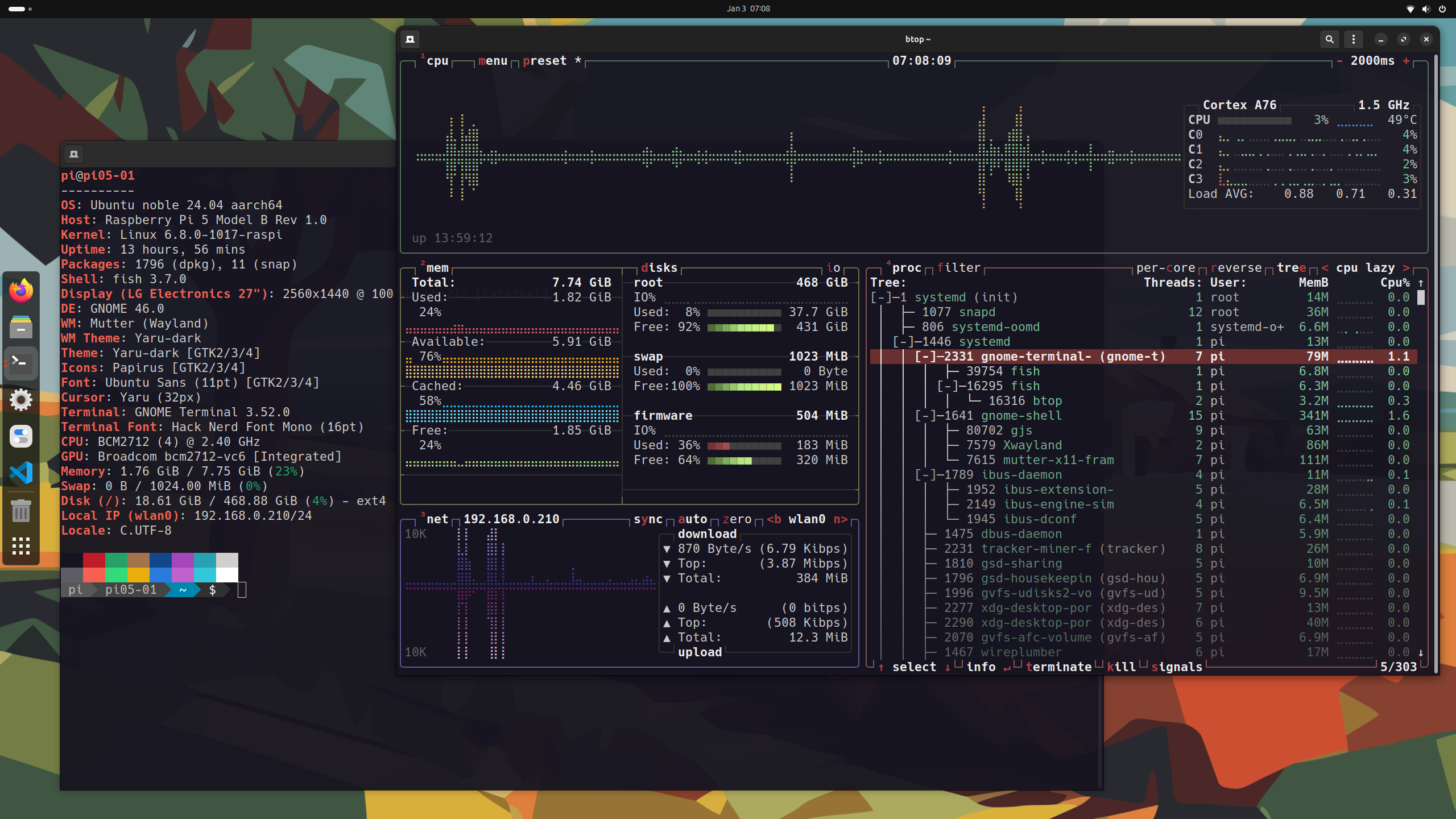Open new tab icon in btop window

(410, 39)
